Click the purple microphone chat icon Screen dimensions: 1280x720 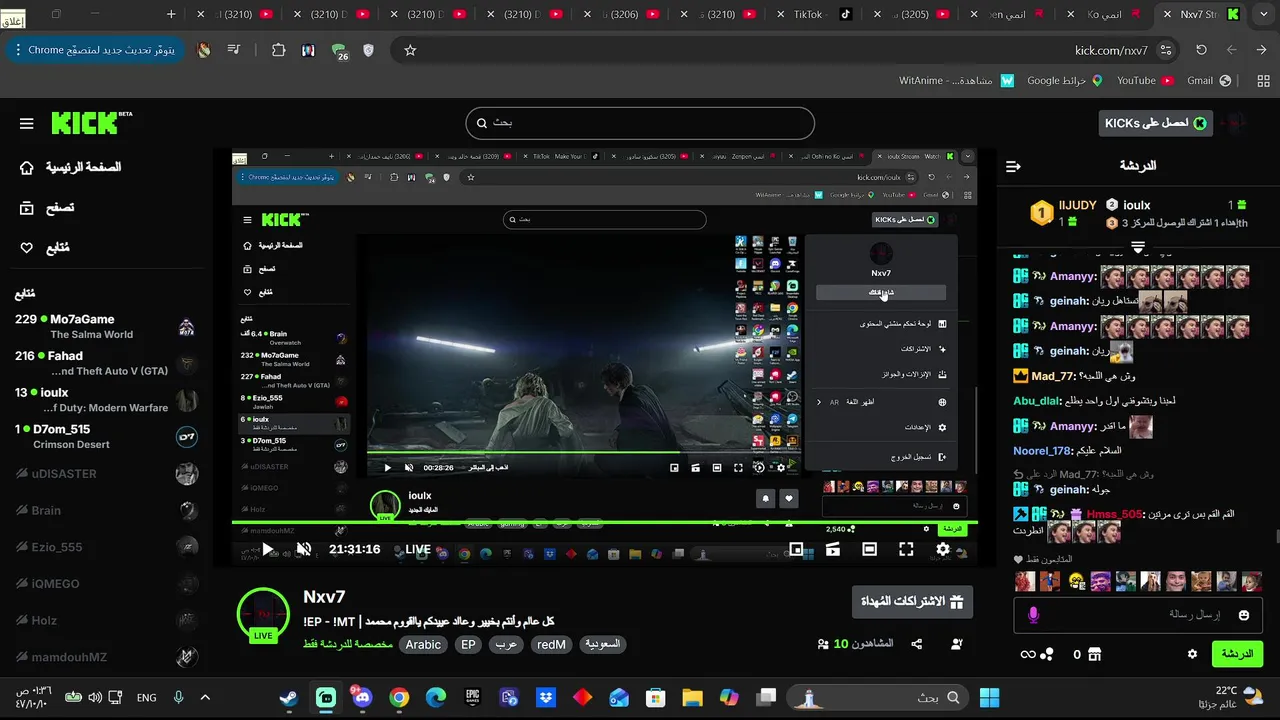click(x=1034, y=615)
